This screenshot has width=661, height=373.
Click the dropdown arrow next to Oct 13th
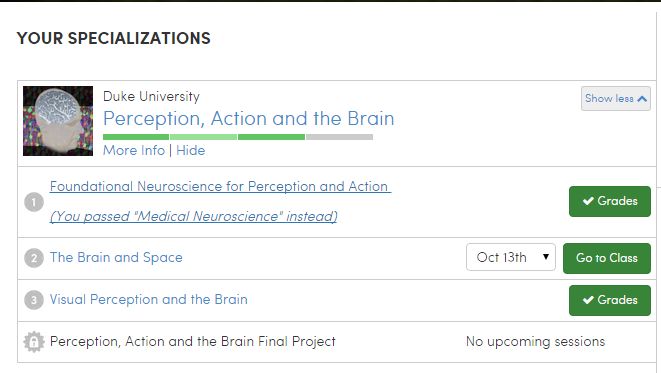point(546,257)
